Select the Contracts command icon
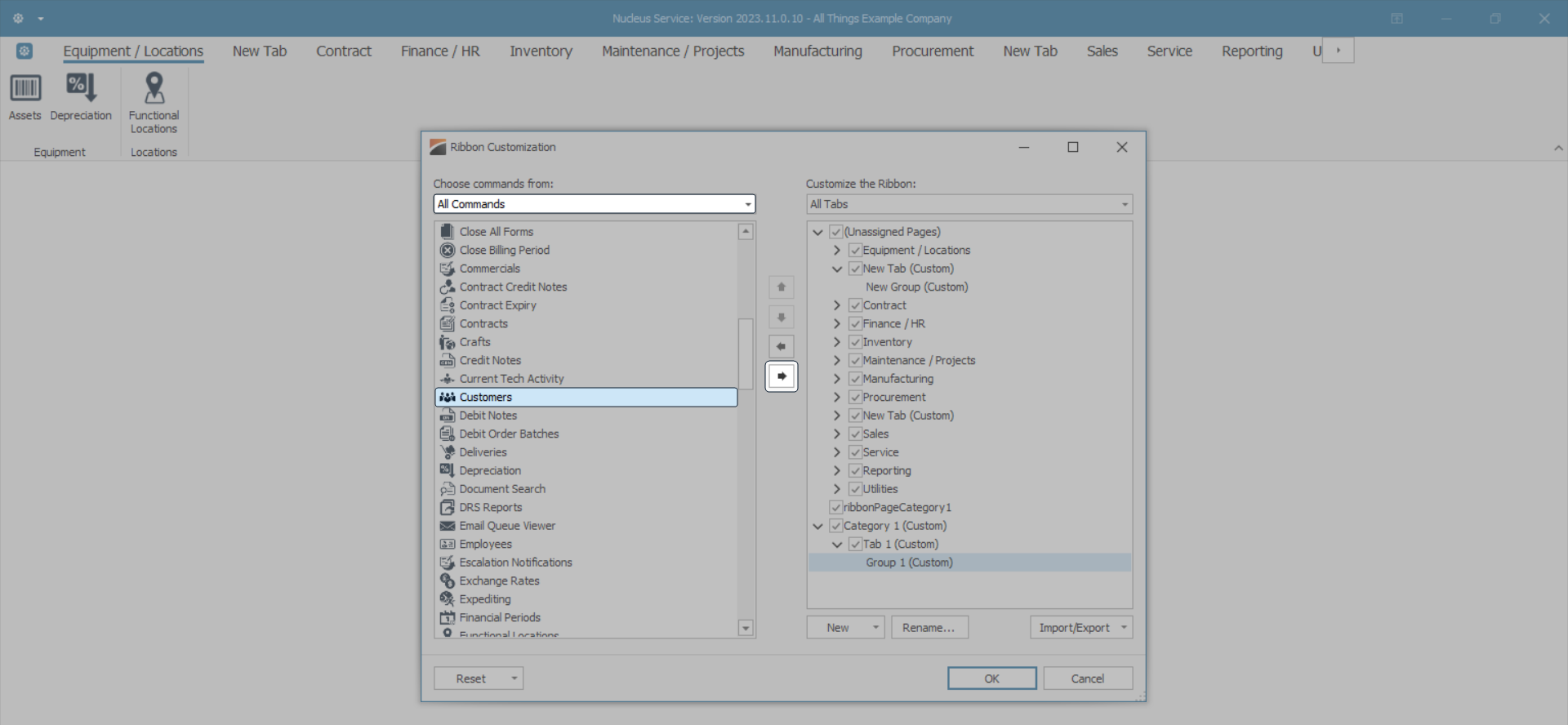The width and height of the screenshot is (1568, 725). pyautogui.click(x=448, y=323)
